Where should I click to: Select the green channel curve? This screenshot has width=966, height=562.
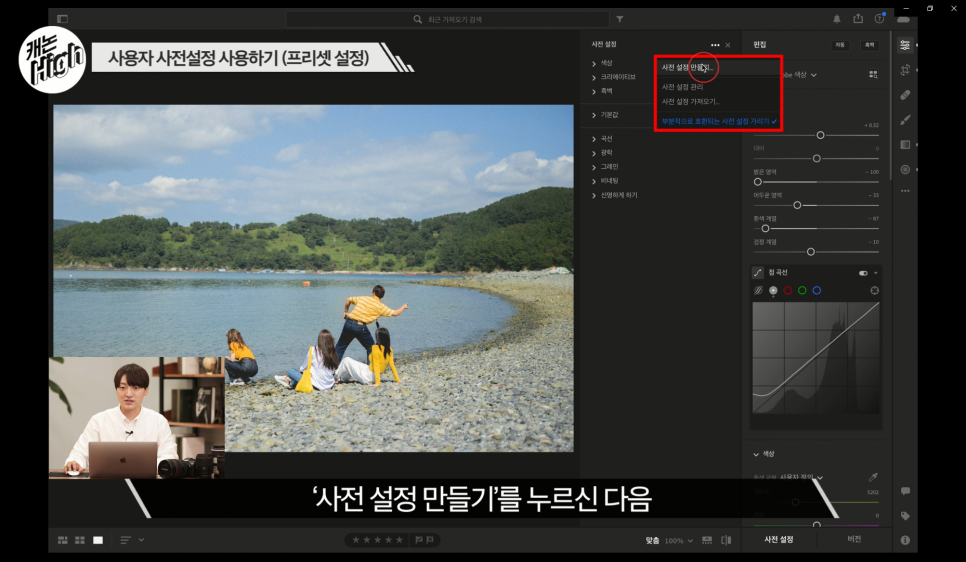(802, 290)
